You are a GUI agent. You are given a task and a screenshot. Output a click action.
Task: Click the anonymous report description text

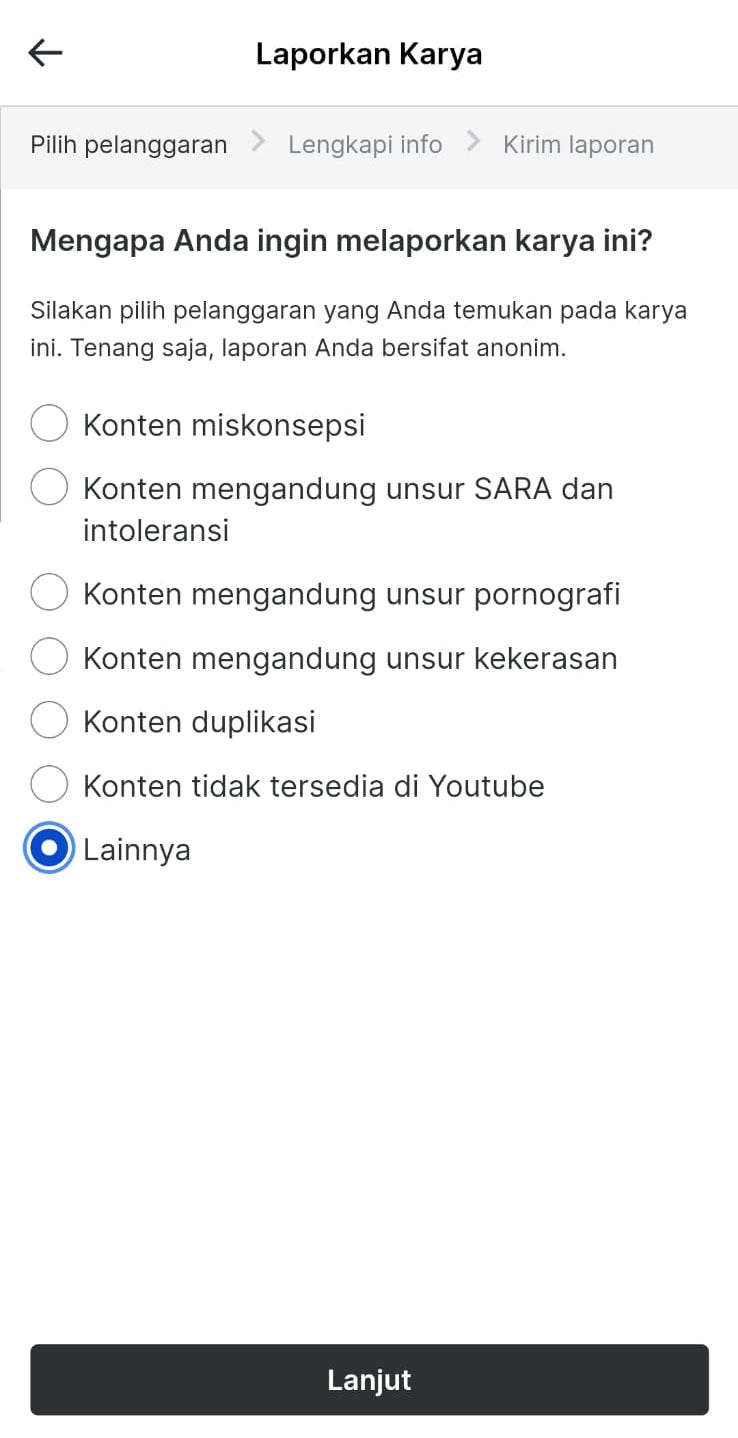(358, 329)
